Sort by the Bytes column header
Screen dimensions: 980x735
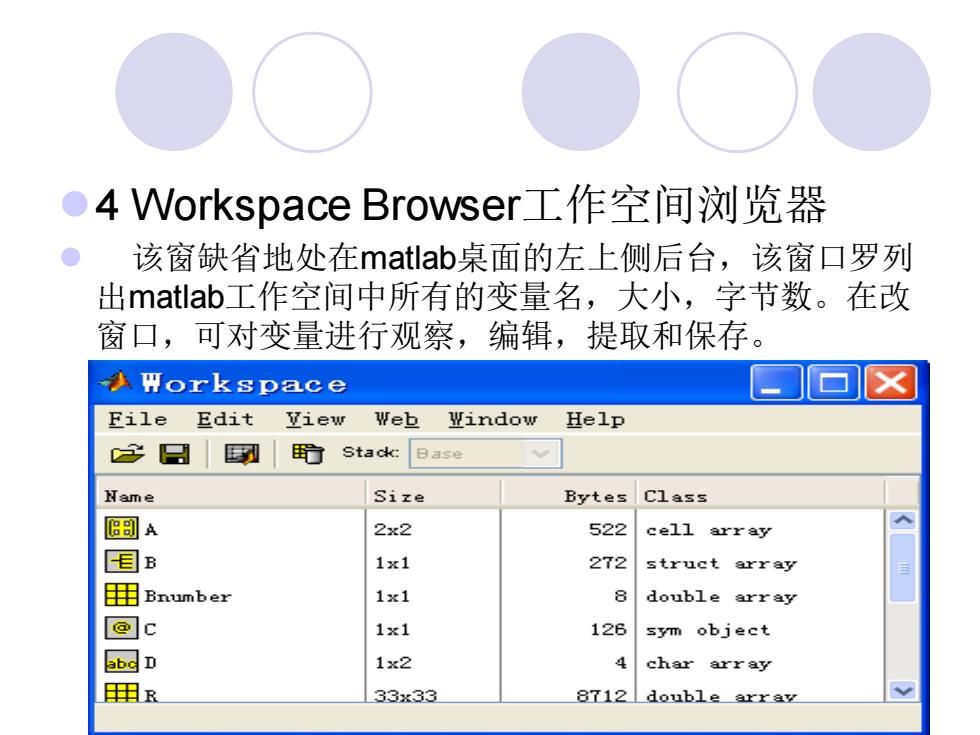[x=569, y=496]
